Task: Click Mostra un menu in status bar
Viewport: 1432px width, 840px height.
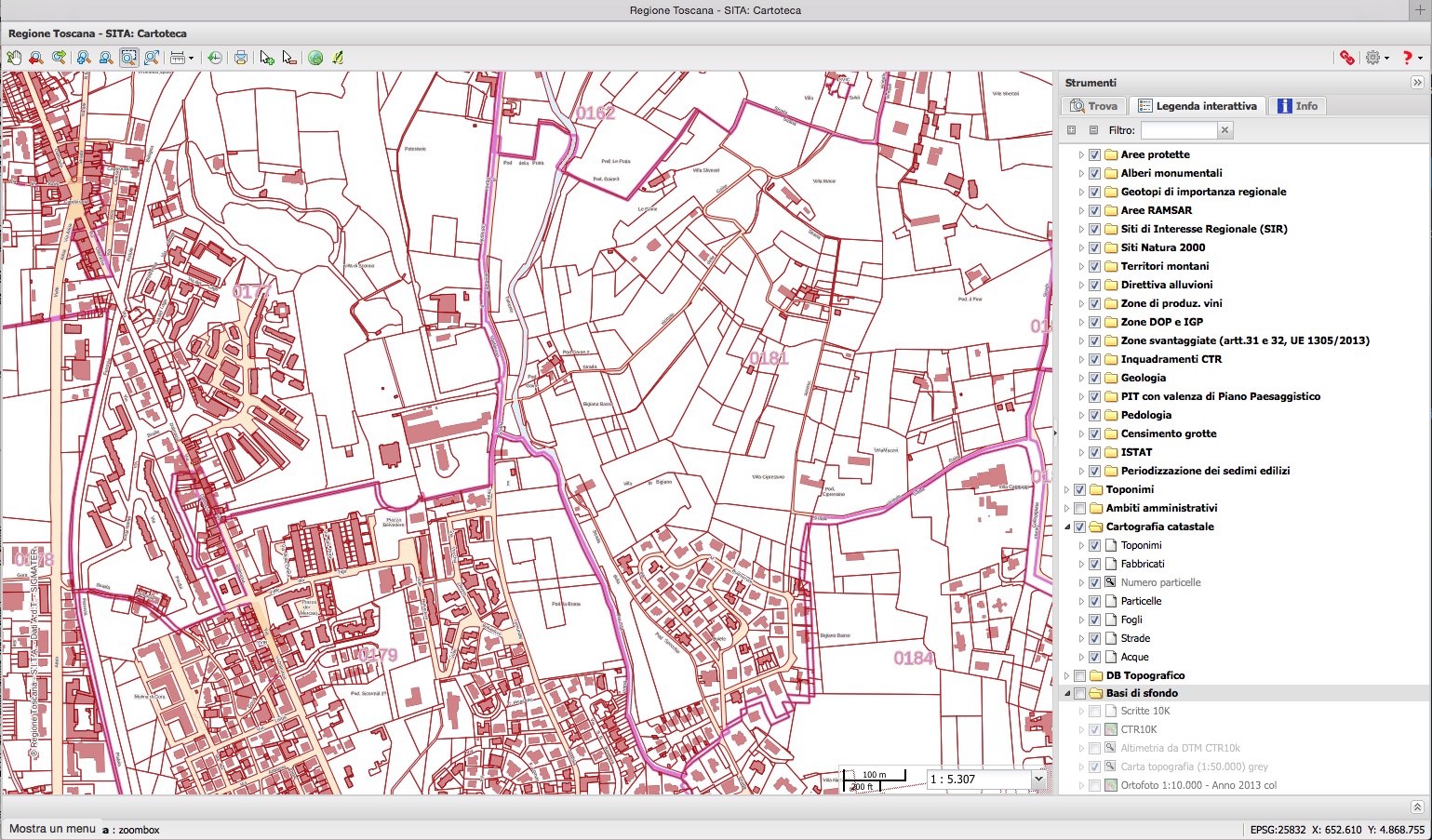Action: click(x=52, y=829)
